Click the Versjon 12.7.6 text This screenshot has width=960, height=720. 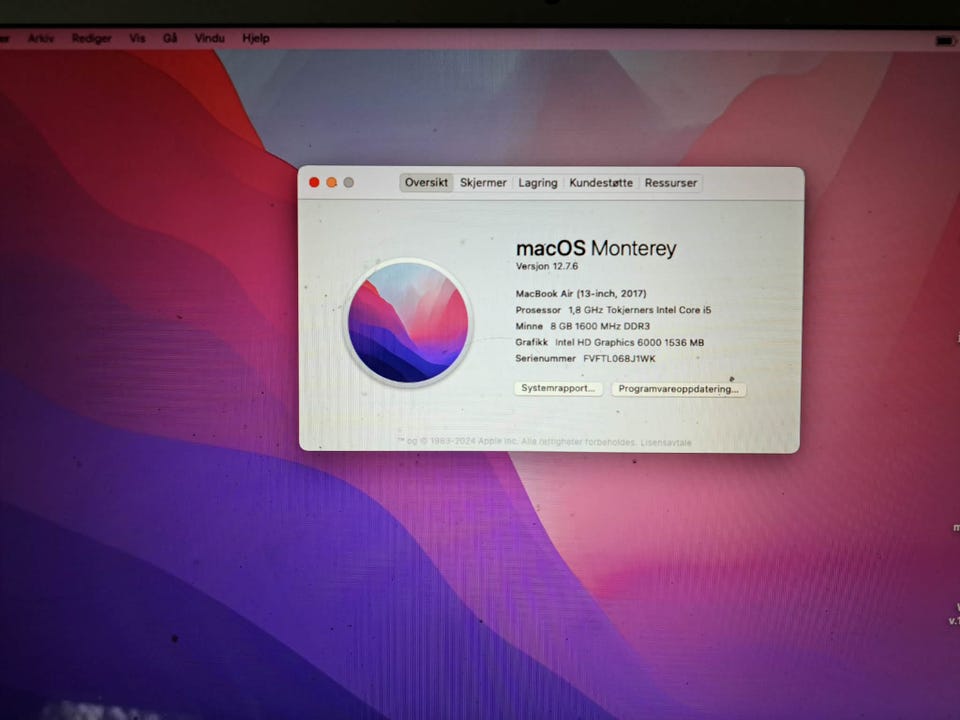pyautogui.click(x=547, y=266)
